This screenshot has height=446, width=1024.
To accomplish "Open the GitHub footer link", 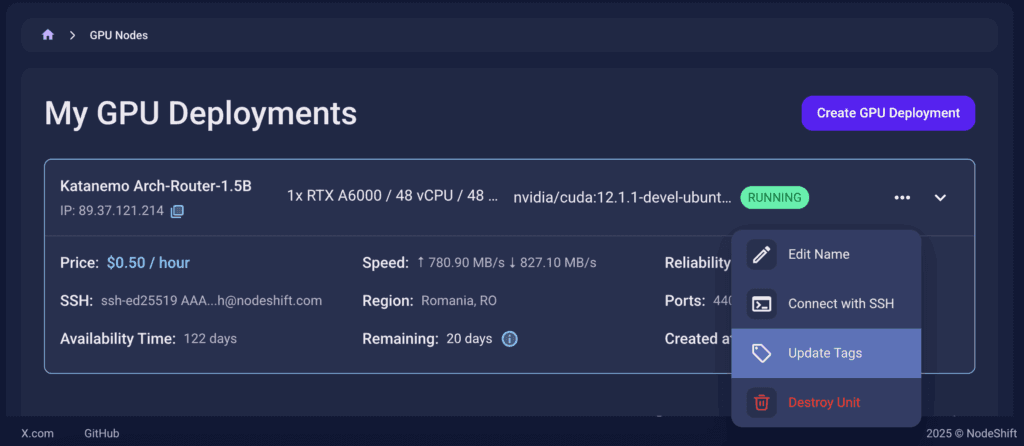I will point(101,433).
